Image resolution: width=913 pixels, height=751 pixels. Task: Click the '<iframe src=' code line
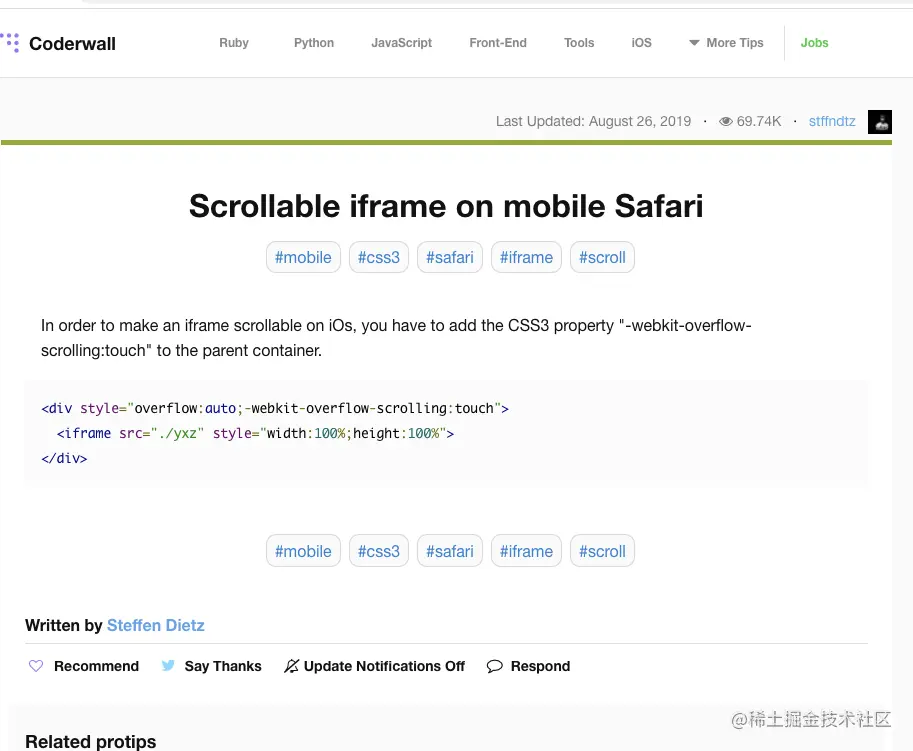255,433
